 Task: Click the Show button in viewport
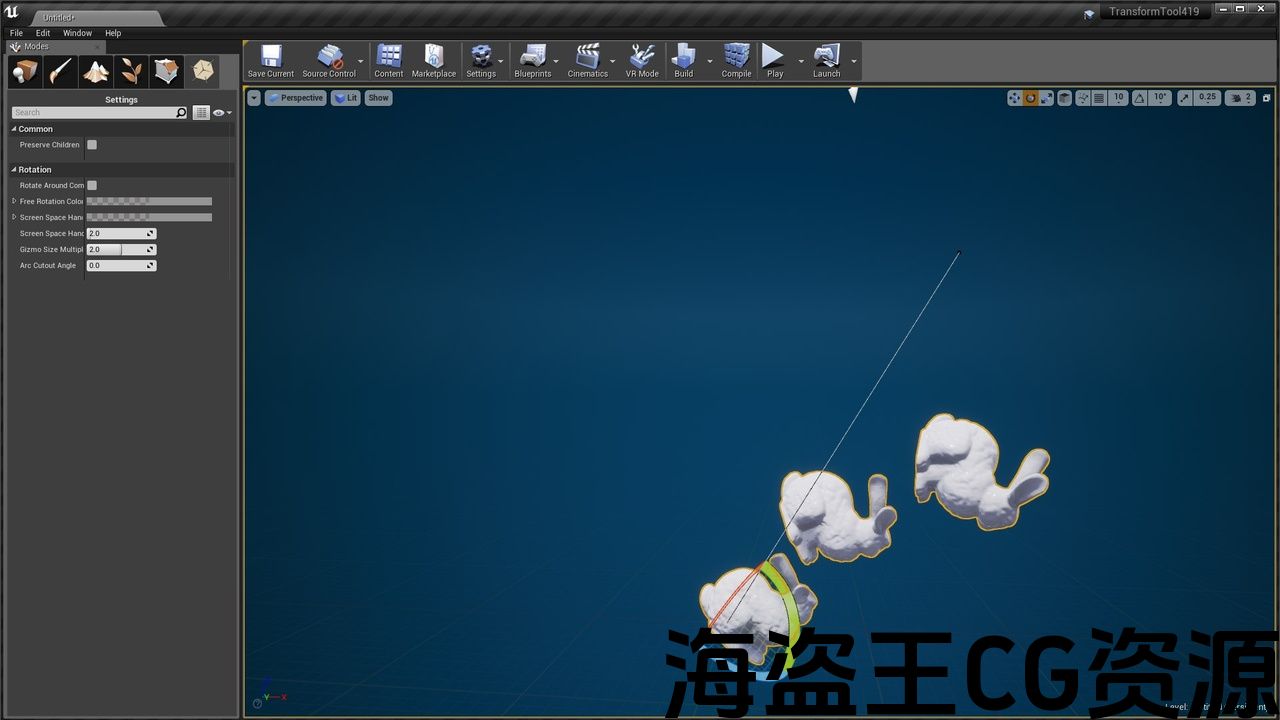point(378,98)
